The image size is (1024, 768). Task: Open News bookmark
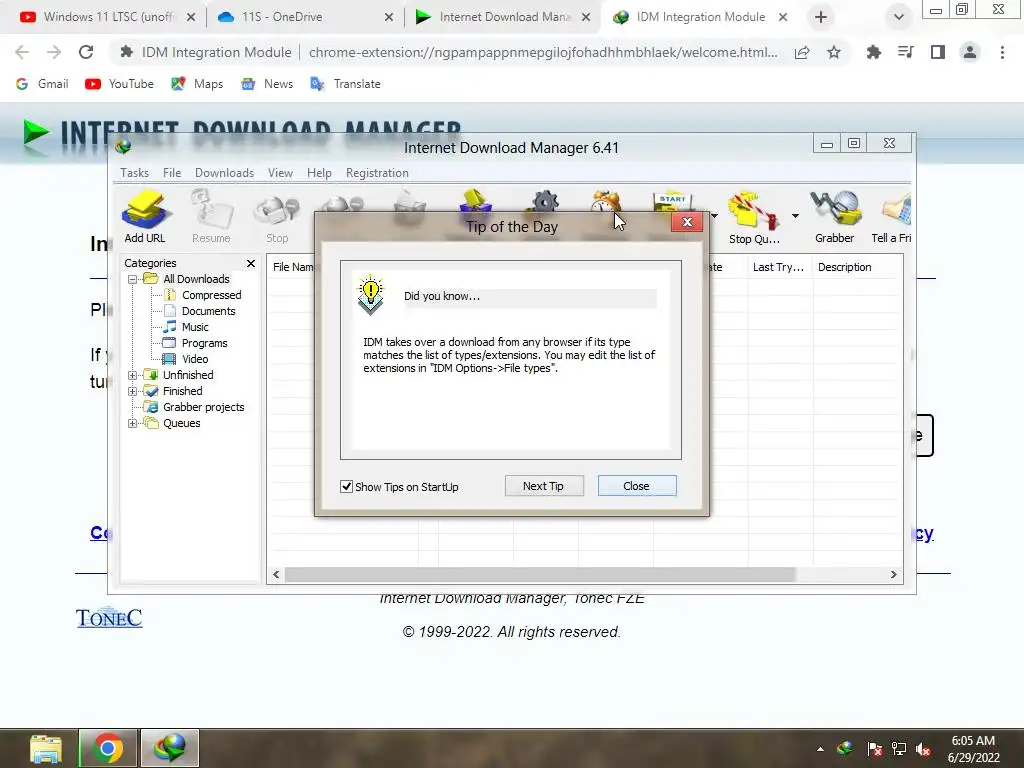tap(267, 84)
